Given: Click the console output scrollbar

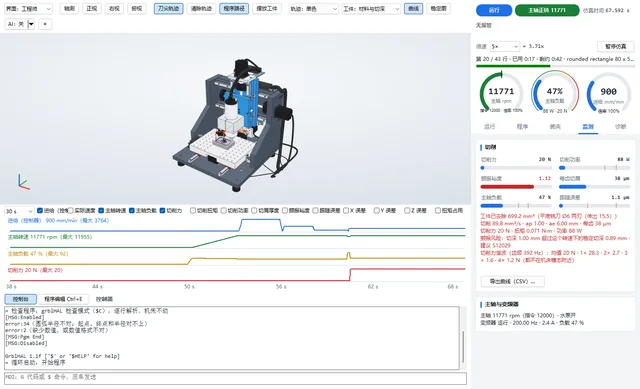Looking at the screenshot, I should [x=463, y=347].
